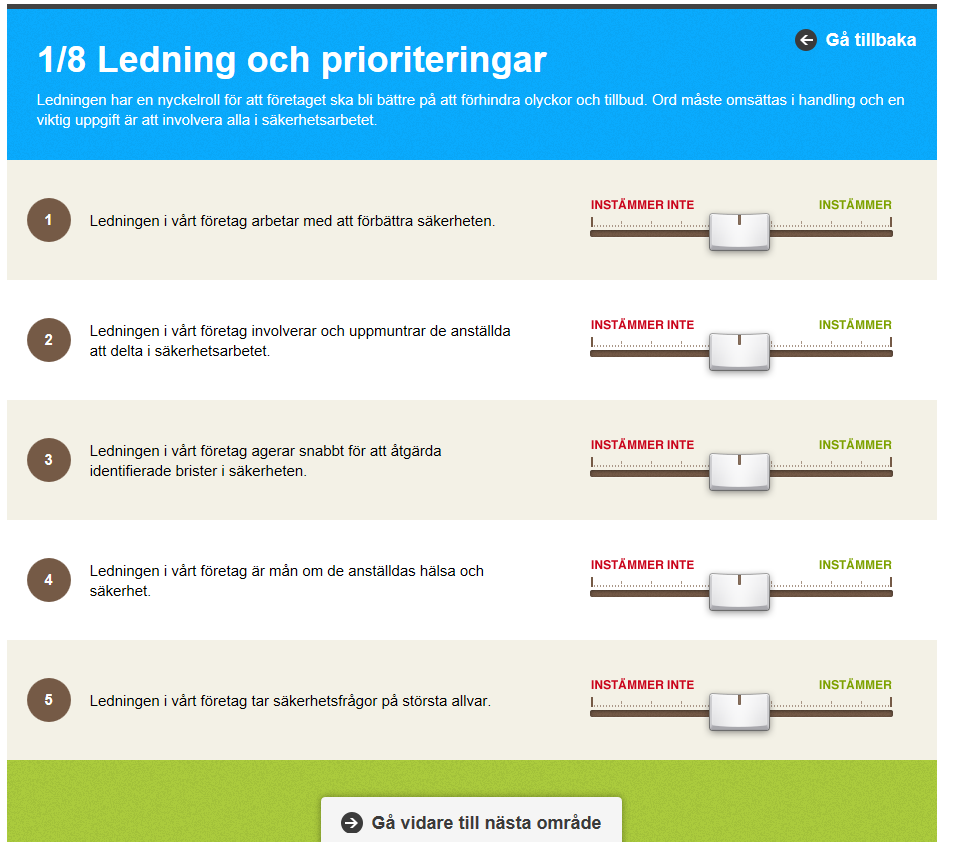Click the number 2 question badge
The image size is (962, 842).
(x=48, y=340)
